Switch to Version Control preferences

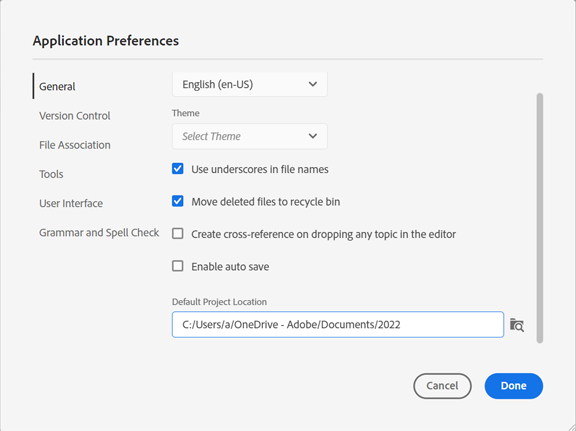pyautogui.click(x=75, y=116)
